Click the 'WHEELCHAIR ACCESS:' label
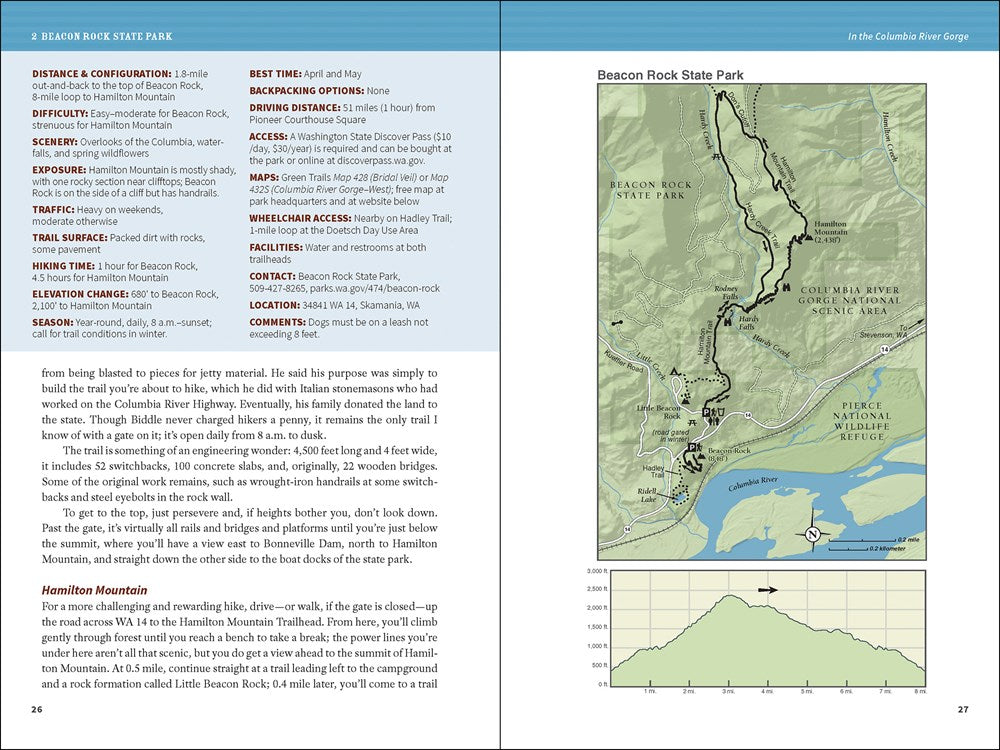Screen dimensions: 1000x750 (x=300, y=218)
